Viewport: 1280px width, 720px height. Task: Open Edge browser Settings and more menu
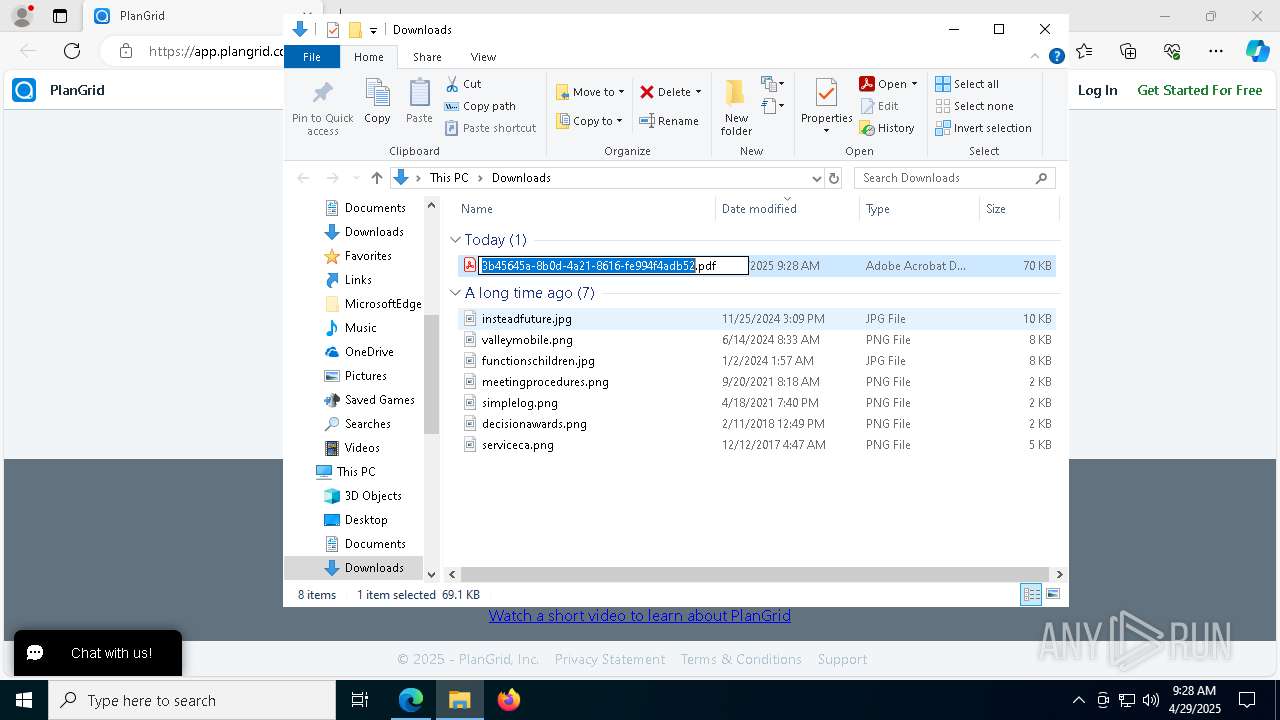point(1216,51)
